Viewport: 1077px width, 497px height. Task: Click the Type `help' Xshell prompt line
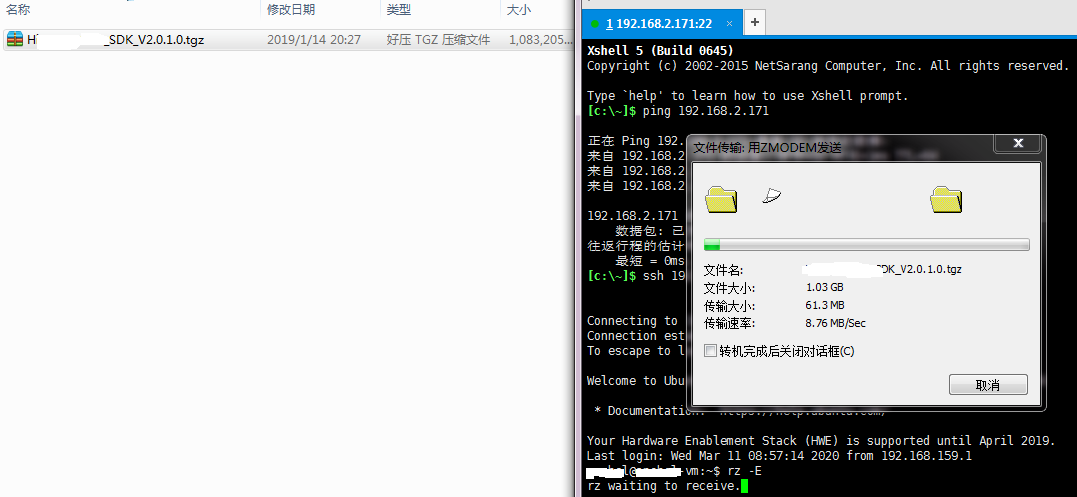click(x=747, y=96)
